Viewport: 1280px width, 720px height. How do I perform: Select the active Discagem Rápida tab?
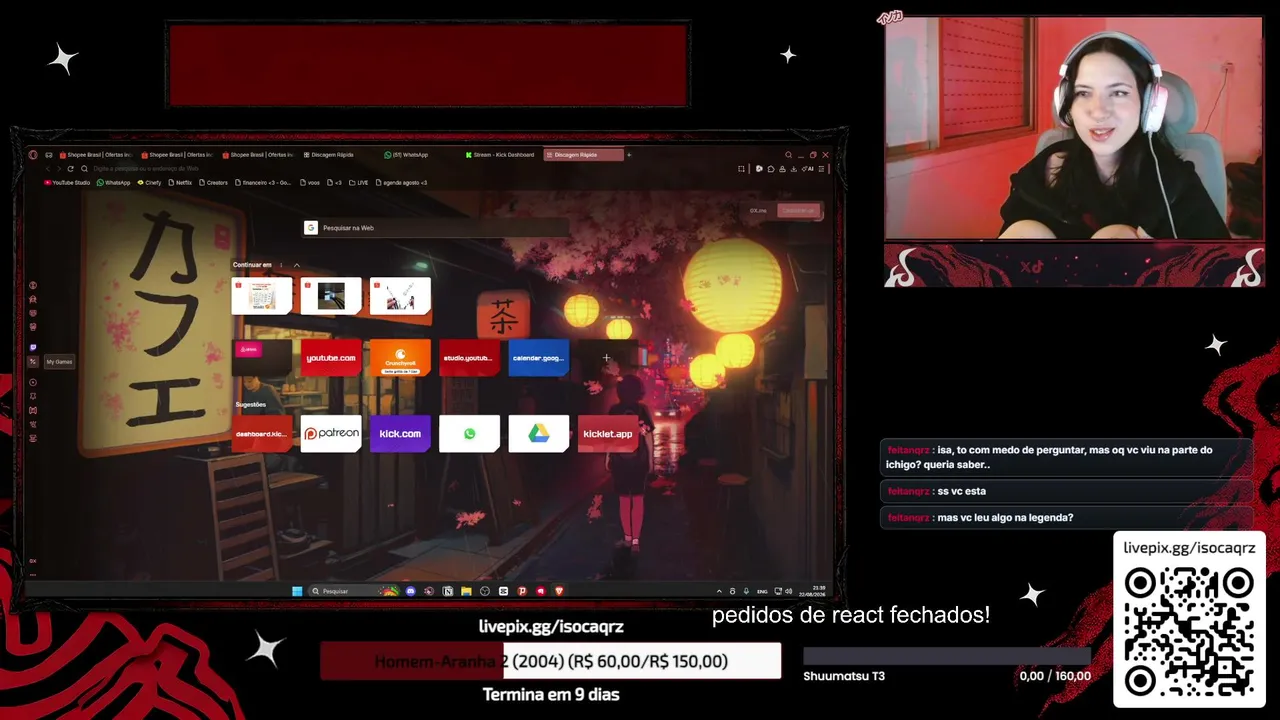584,155
